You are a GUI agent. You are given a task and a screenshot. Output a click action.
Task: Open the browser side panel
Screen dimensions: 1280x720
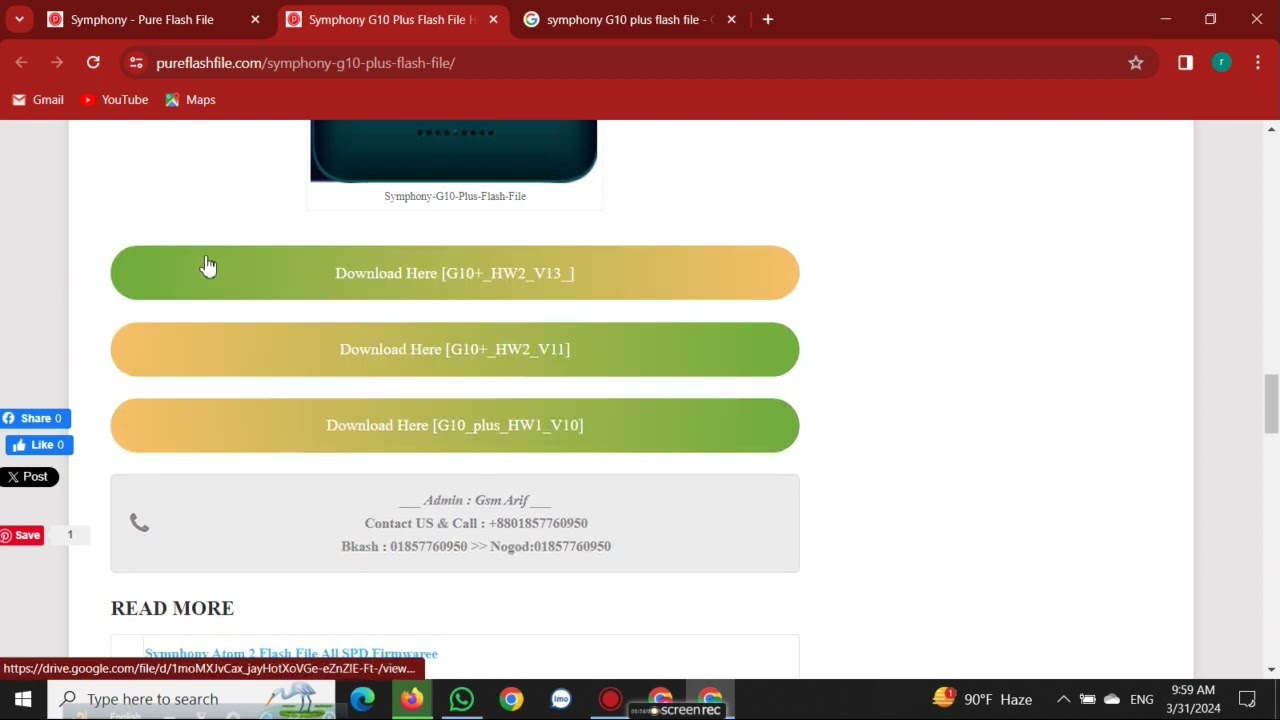click(1185, 62)
